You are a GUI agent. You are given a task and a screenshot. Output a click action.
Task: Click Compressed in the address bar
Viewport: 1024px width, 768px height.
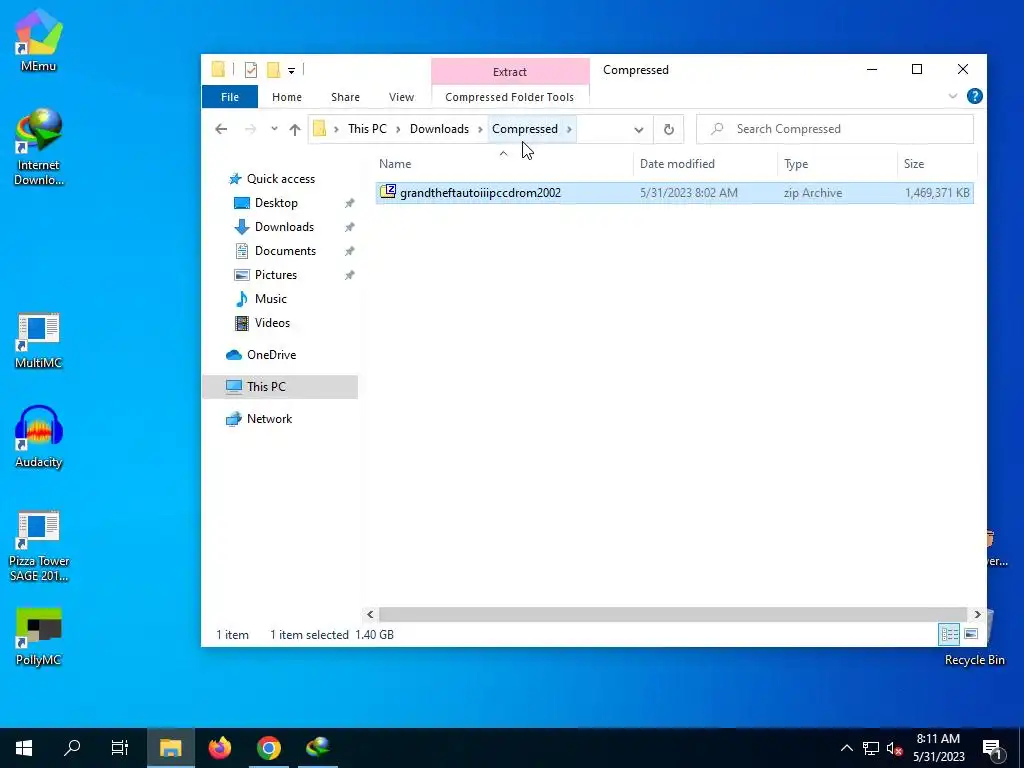point(524,129)
